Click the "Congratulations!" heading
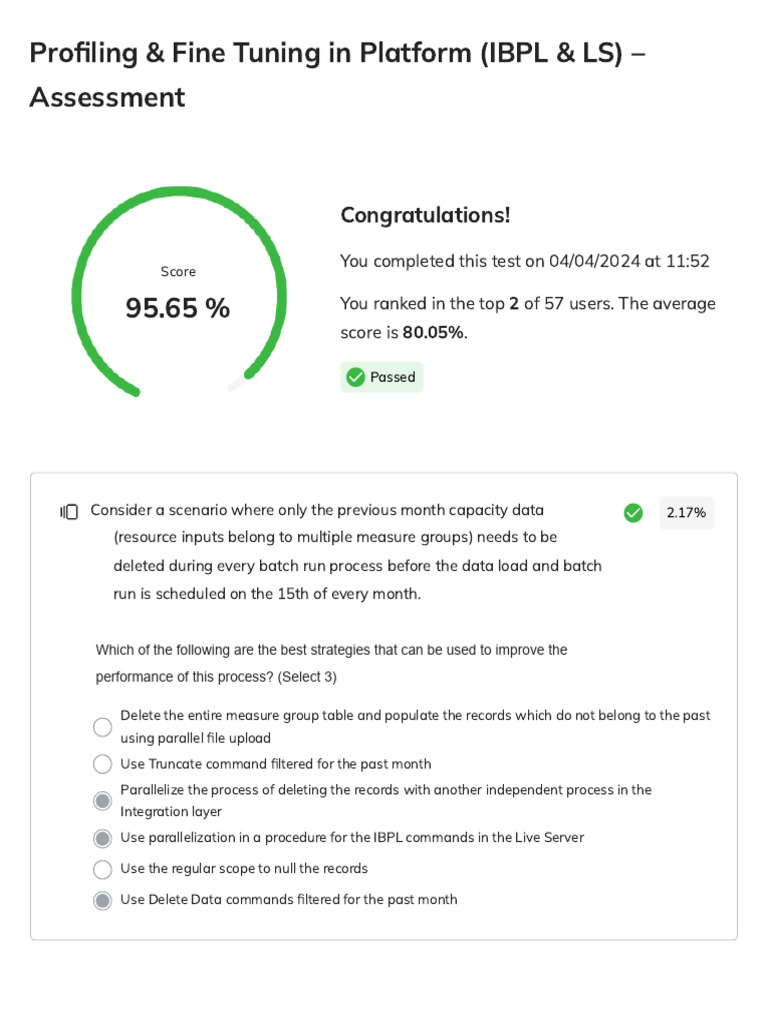Image resolution: width=768 pixels, height=1024 pixels. pyautogui.click(x=425, y=215)
